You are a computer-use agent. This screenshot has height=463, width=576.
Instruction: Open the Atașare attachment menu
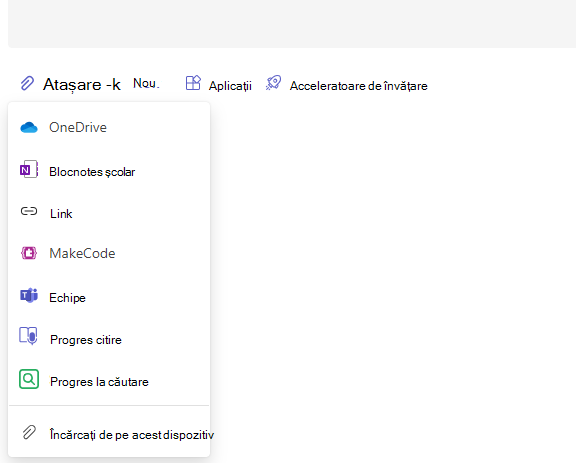click(82, 85)
